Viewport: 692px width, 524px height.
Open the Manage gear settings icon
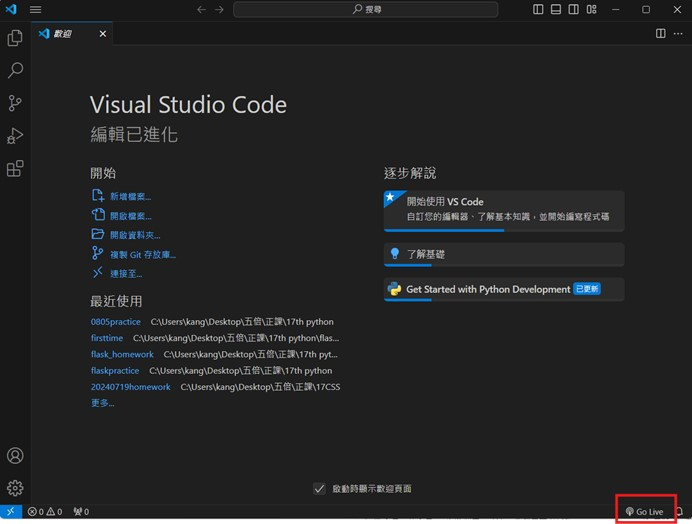(x=15, y=488)
